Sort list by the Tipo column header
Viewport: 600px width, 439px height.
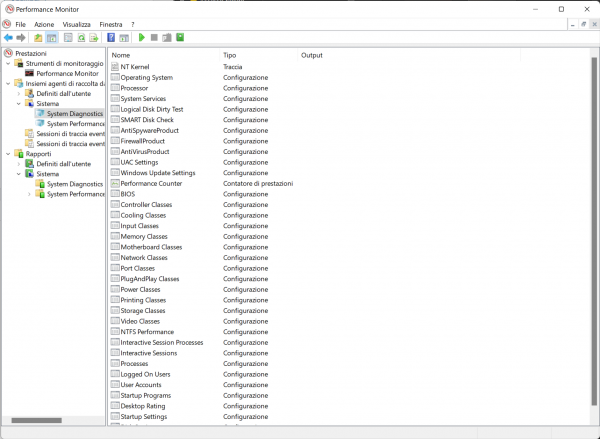tap(230, 55)
